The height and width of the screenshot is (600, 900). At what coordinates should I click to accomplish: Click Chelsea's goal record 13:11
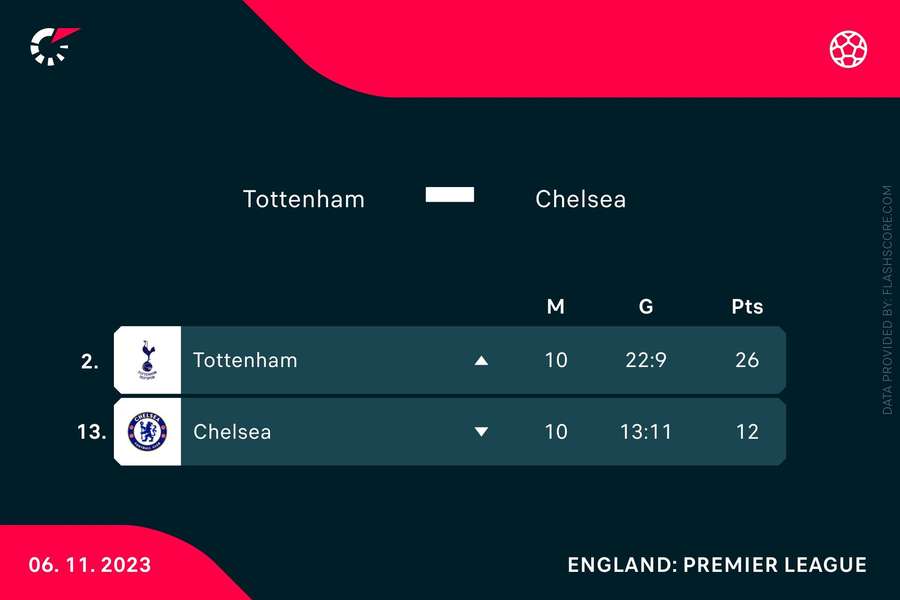pyautogui.click(x=646, y=432)
